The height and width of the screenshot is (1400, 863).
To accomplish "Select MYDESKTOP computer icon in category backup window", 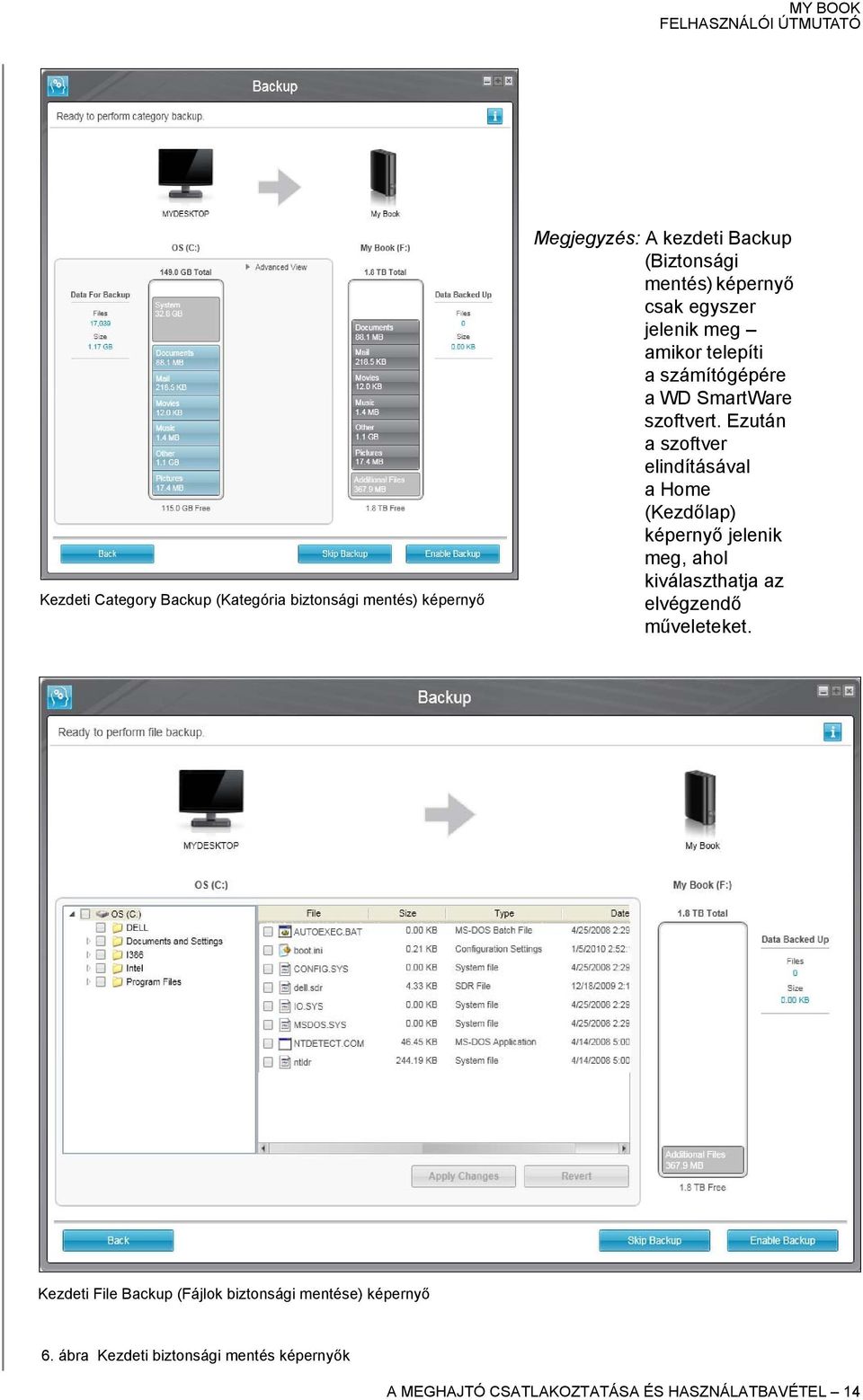I will click(185, 175).
